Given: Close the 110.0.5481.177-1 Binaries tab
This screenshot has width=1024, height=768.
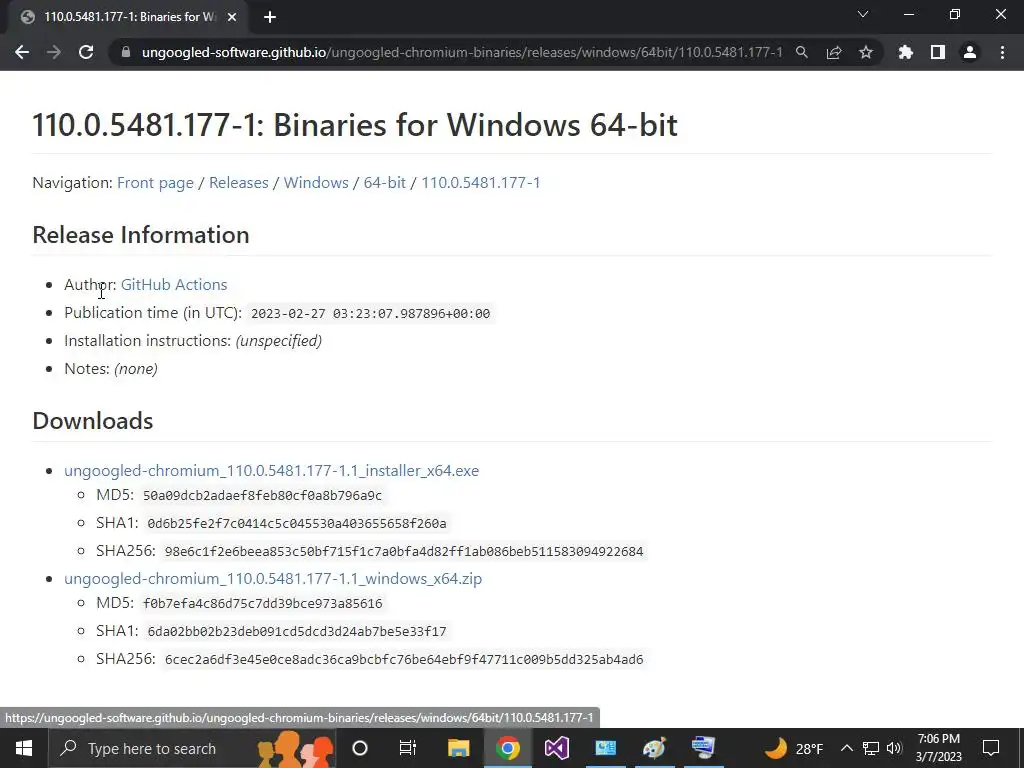Looking at the screenshot, I should coord(231,17).
